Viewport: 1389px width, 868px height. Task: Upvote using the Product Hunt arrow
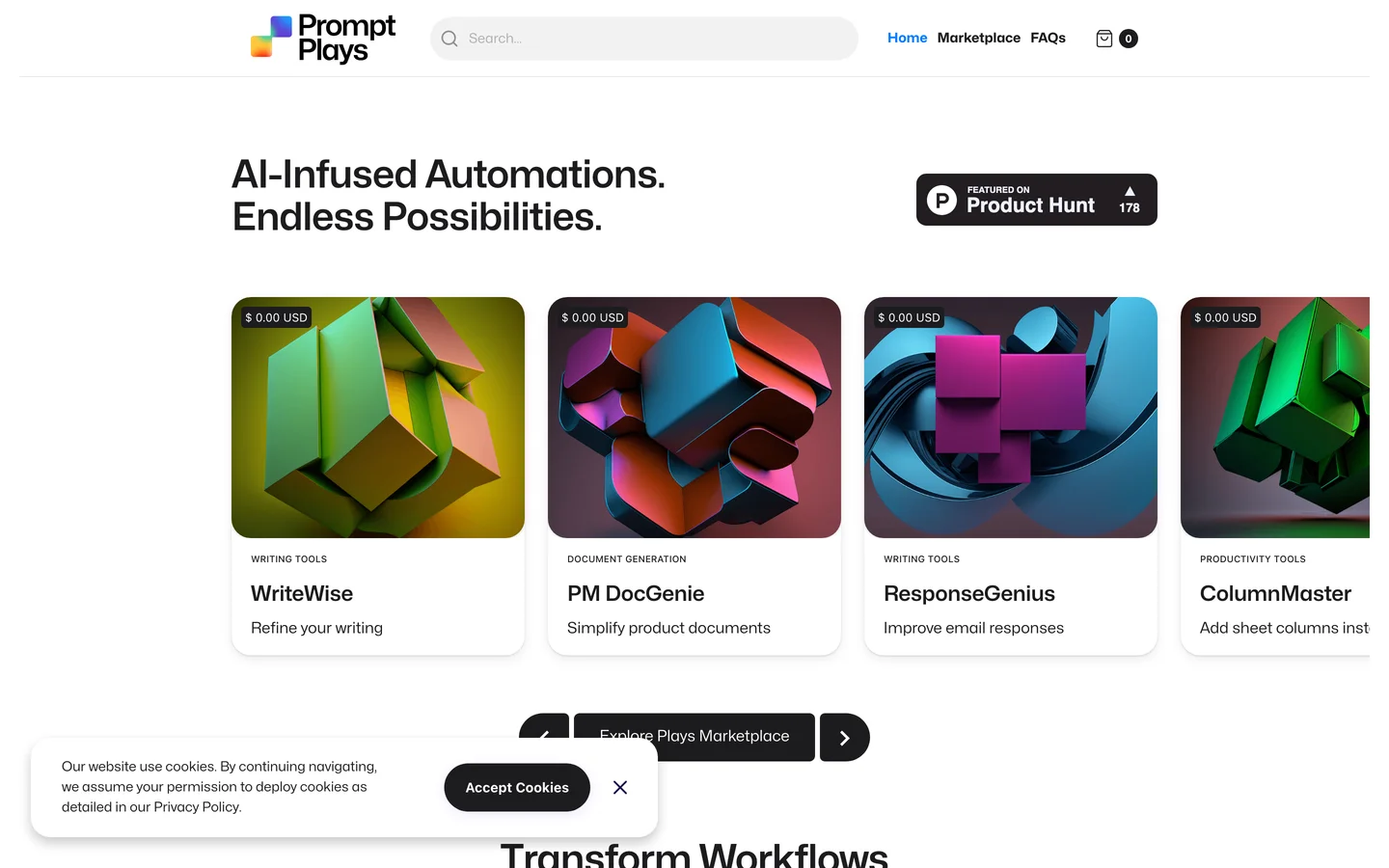pyautogui.click(x=1130, y=191)
